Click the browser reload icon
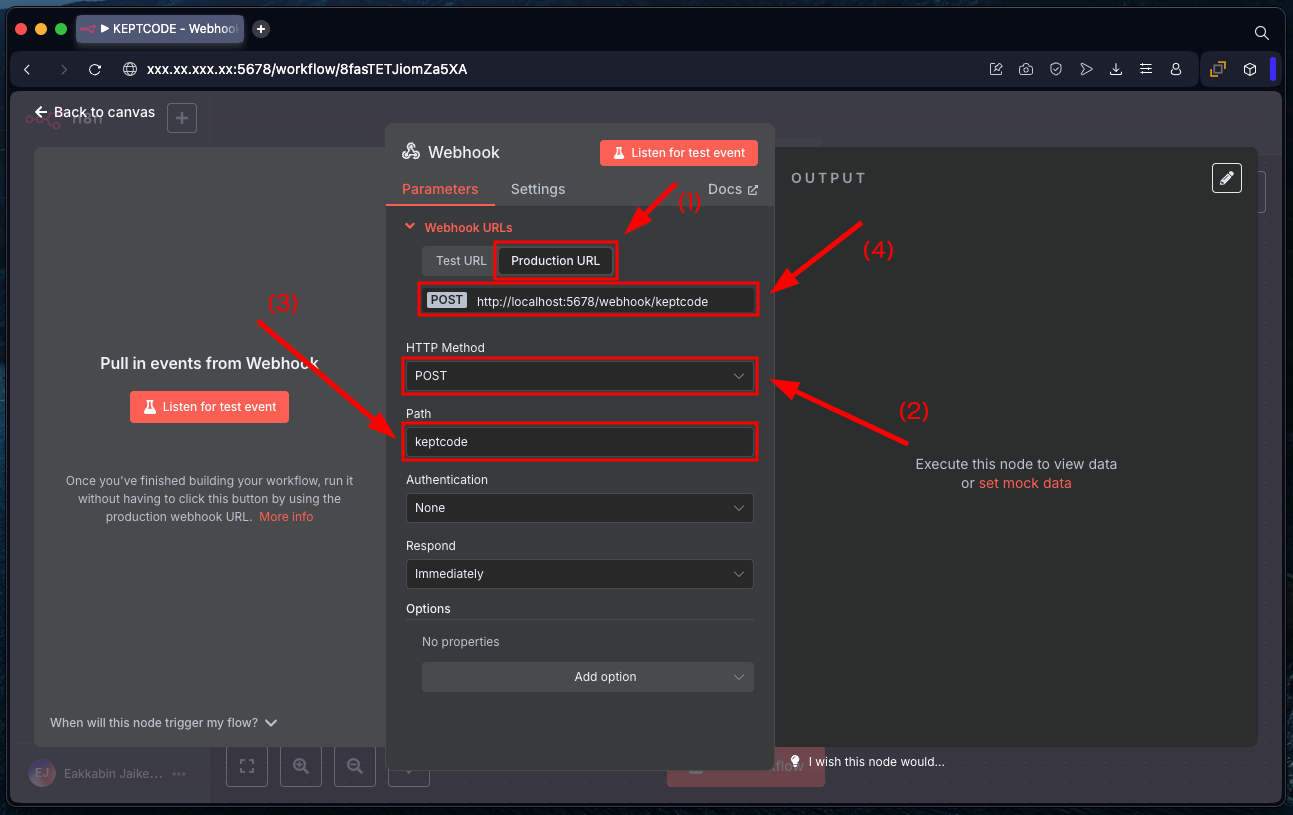 (95, 70)
